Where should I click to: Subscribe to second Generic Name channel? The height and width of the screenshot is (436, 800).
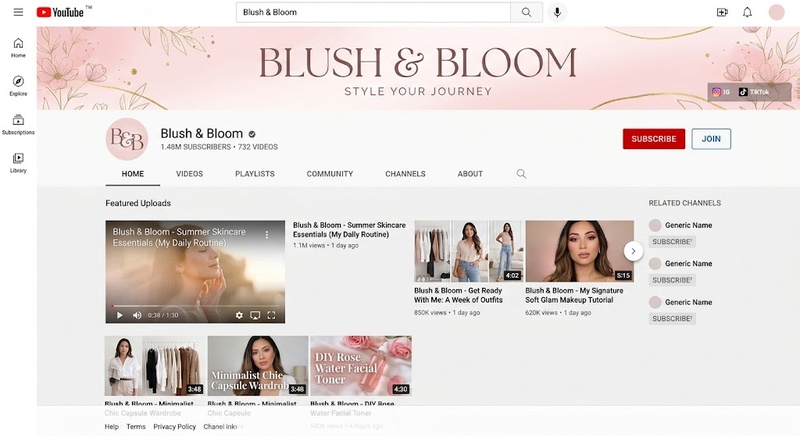(672, 280)
